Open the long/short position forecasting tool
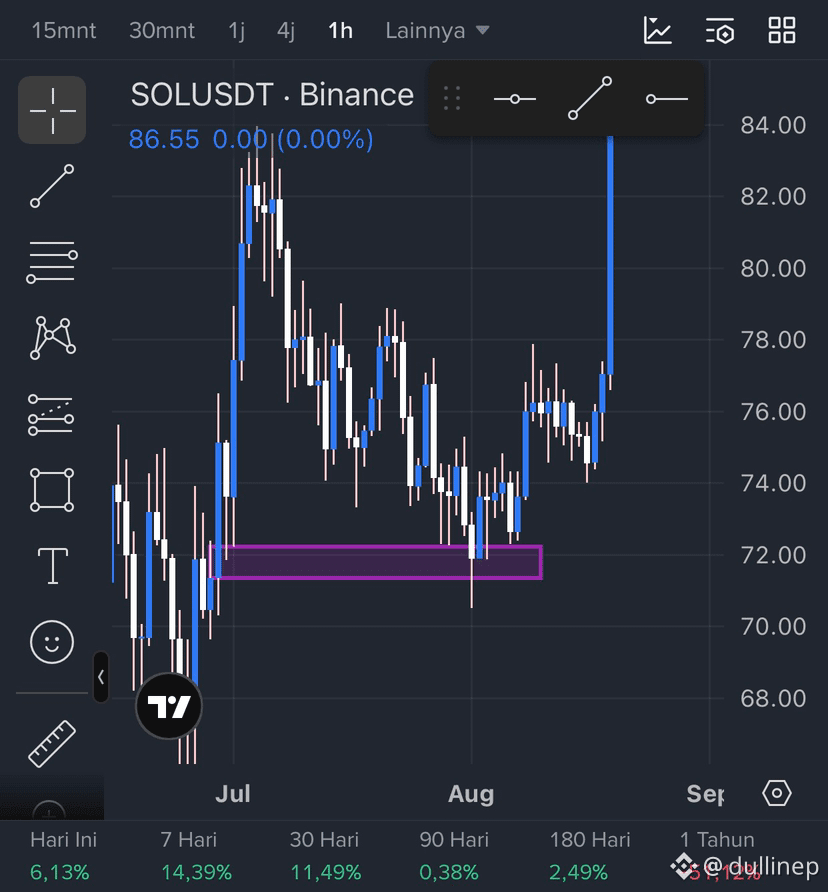The image size is (828, 892). [x=52, y=415]
